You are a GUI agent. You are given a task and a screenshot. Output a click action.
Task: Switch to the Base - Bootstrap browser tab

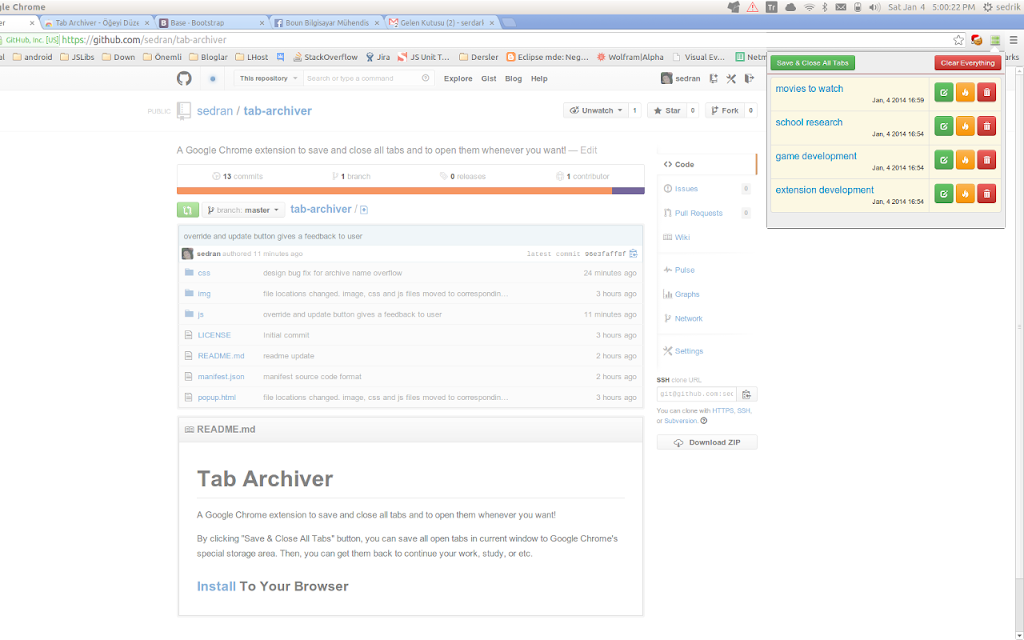click(211, 22)
